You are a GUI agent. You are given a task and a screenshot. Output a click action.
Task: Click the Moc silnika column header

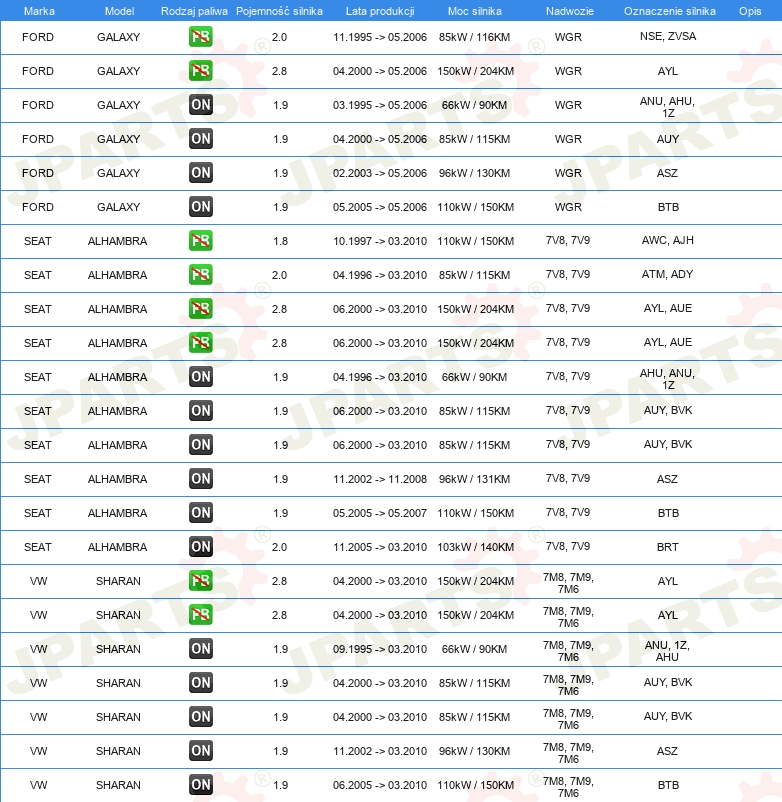[x=475, y=11]
